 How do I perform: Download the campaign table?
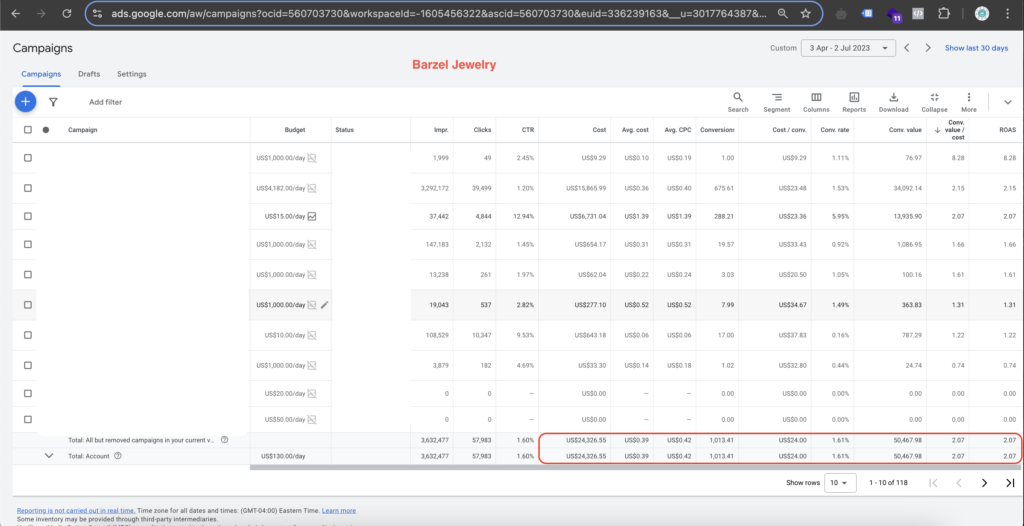(893, 102)
